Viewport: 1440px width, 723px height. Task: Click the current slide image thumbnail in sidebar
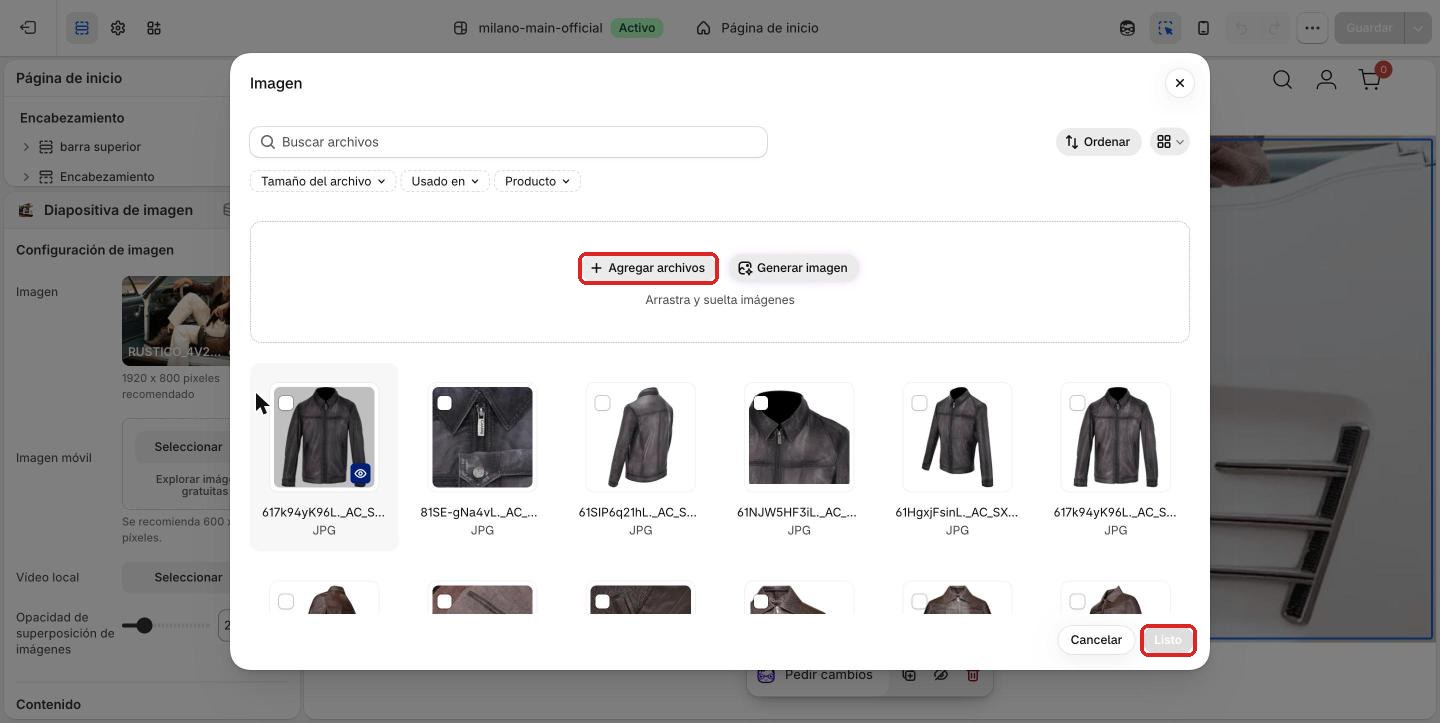[176, 320]
